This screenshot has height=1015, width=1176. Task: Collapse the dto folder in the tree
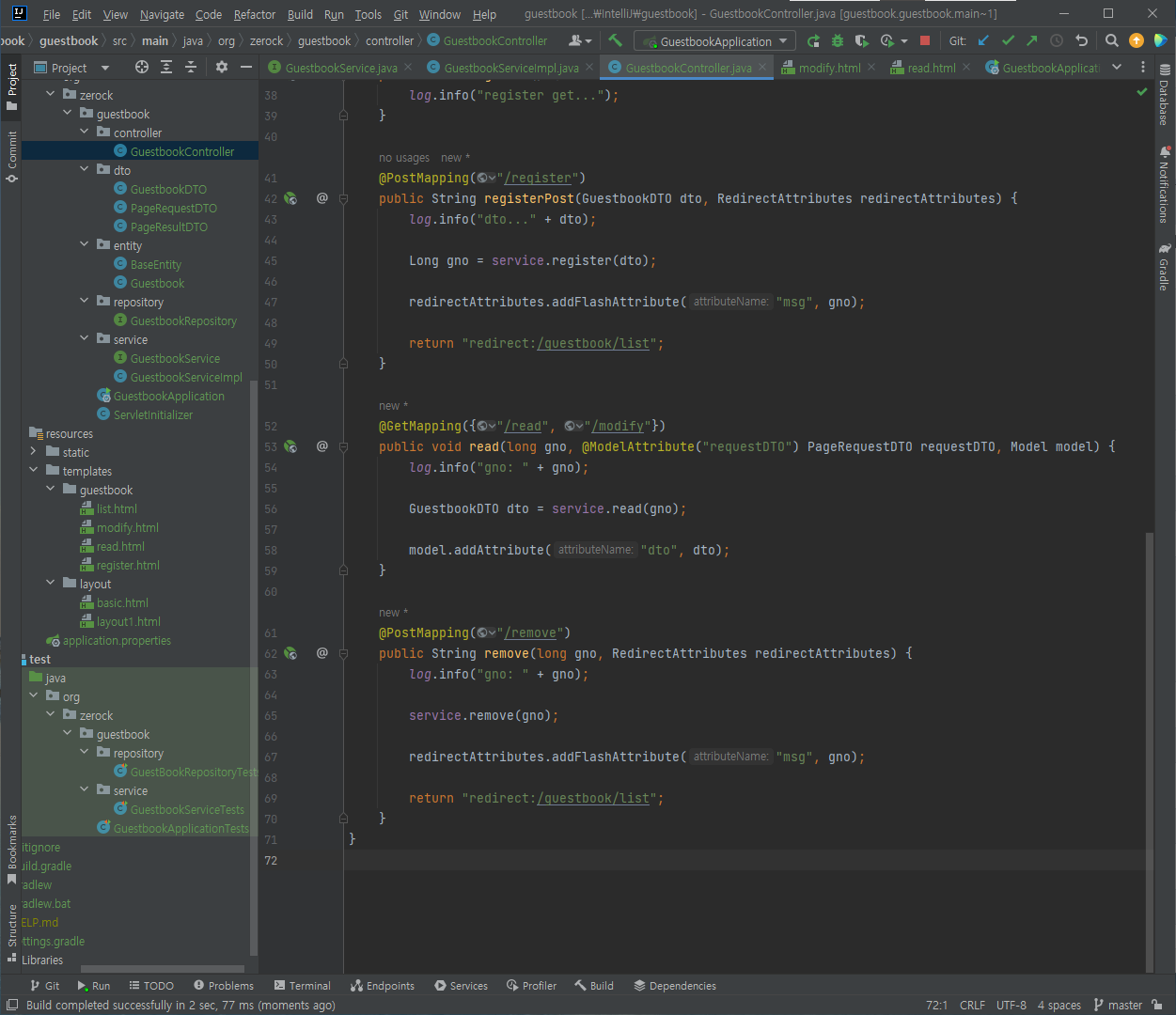point(85,170)
